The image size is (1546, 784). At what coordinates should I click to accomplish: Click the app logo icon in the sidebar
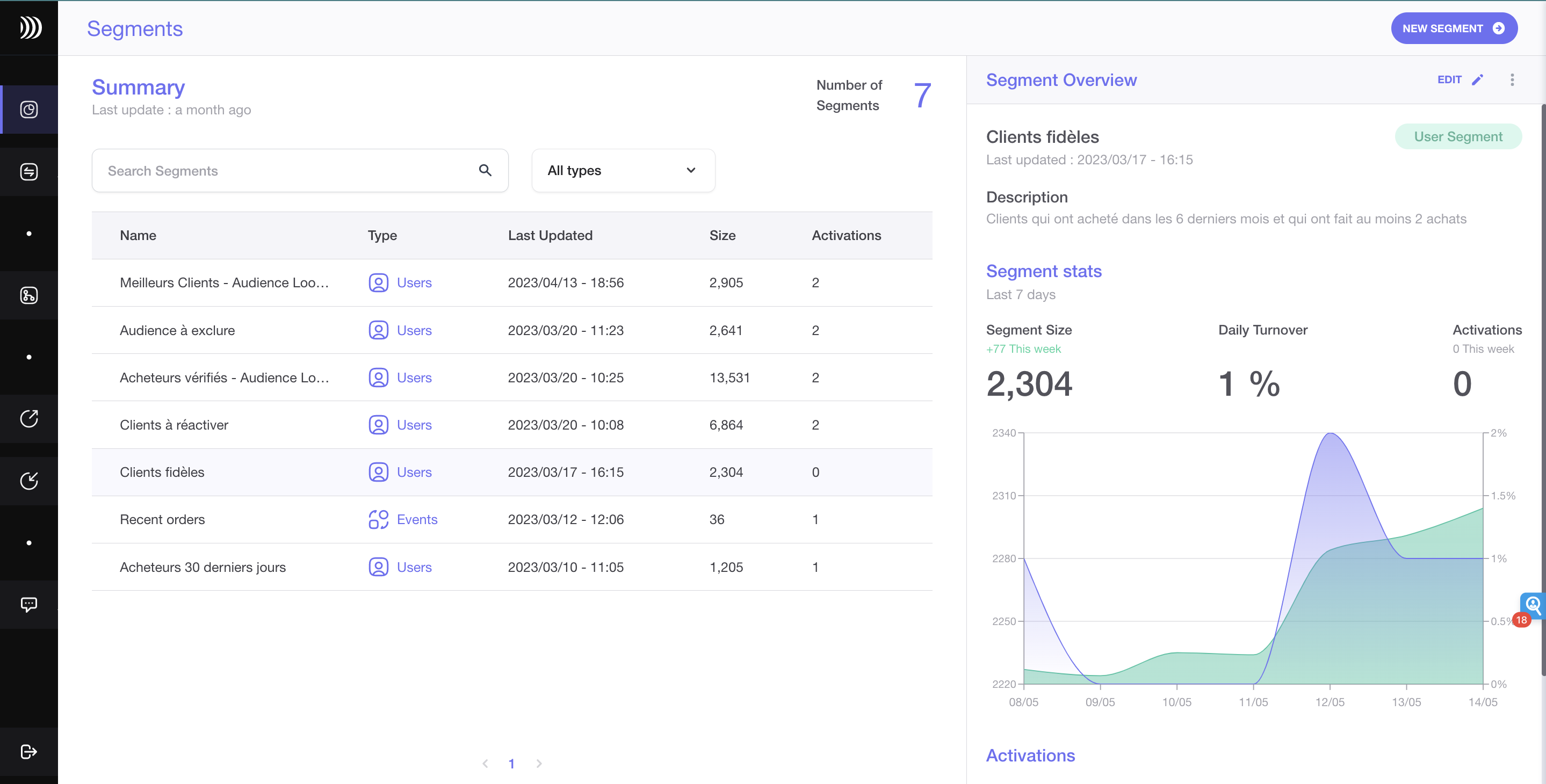pyautogui.click(x=30, y=27)
